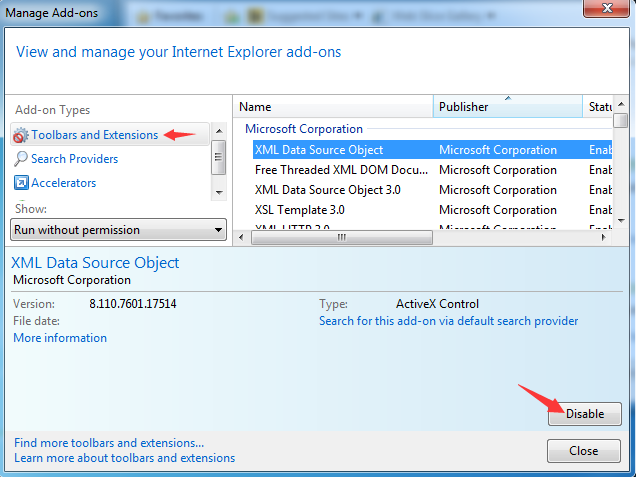Image resolution: width=636 pixels, height=477 pixels.
Task: Click Publisher cell of XML Data Source Object 3.0
Action: pyautogui.click(x=498, y=190)
